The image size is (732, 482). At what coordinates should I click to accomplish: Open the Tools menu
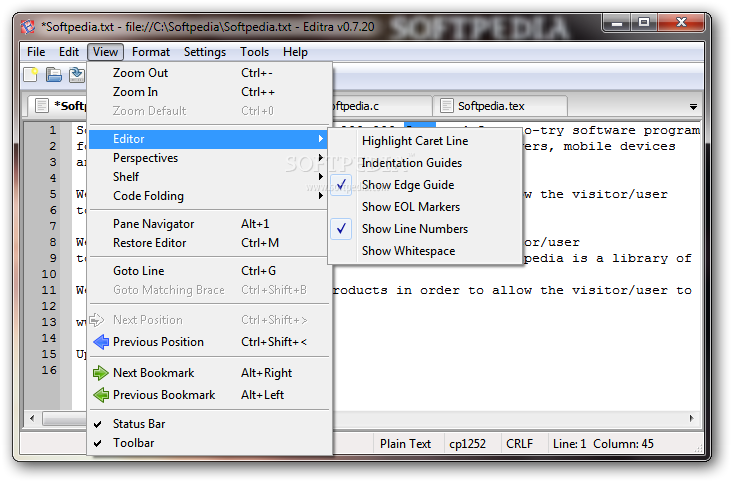coord(254,52)
